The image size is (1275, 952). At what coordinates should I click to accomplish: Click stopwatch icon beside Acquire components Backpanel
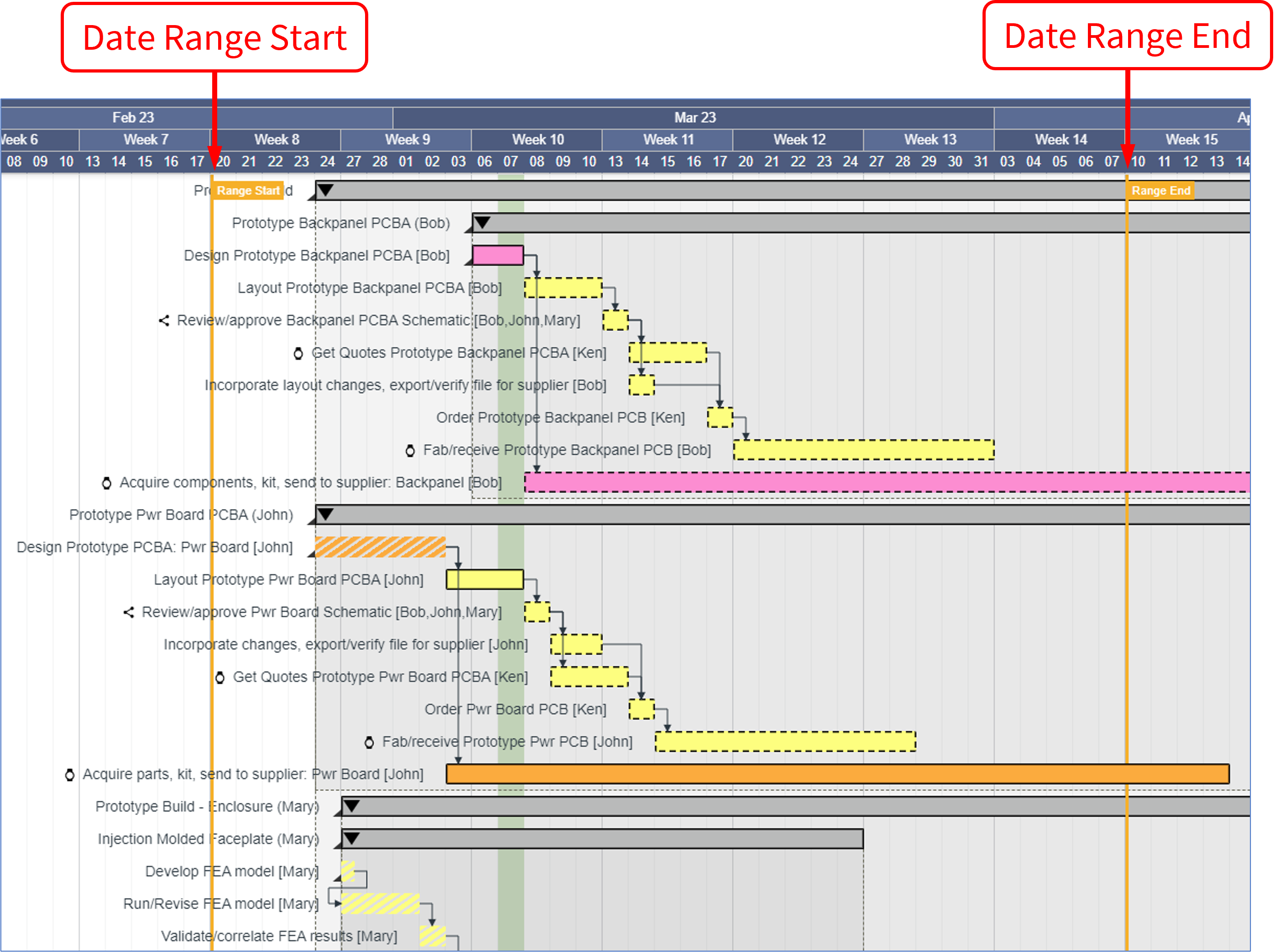coord(107,483)
